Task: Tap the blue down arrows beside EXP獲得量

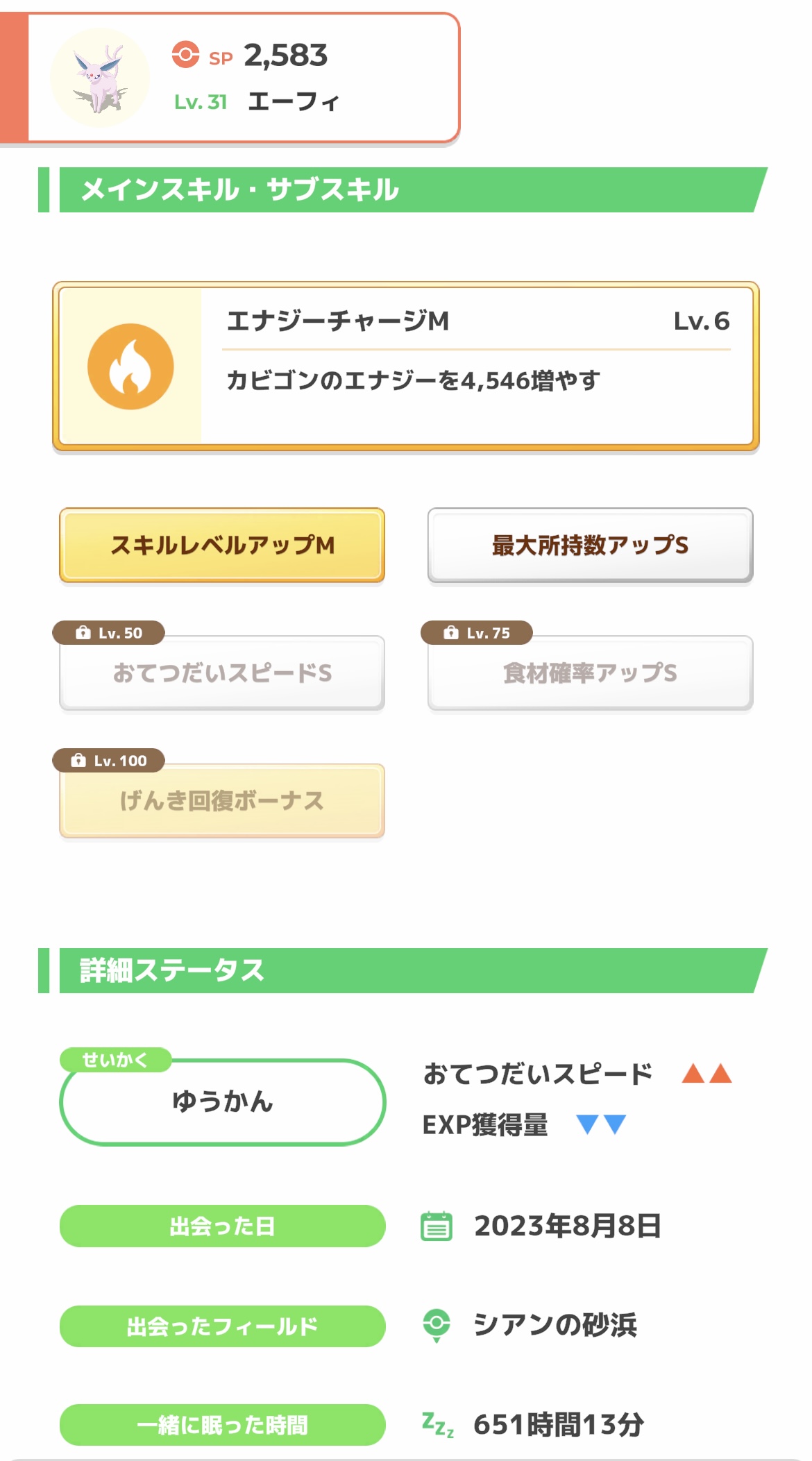Action: click(601, 1124)
